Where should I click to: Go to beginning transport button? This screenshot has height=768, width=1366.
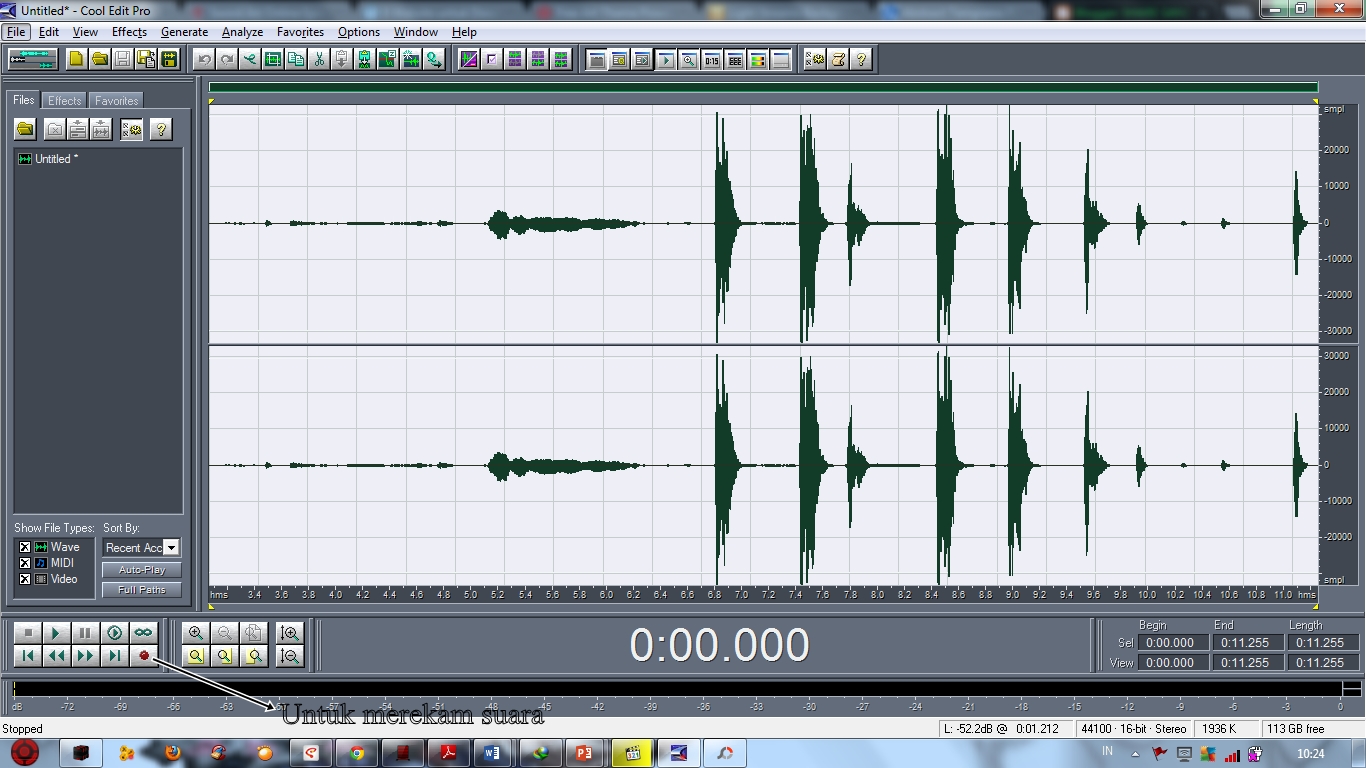pos(28,656)
